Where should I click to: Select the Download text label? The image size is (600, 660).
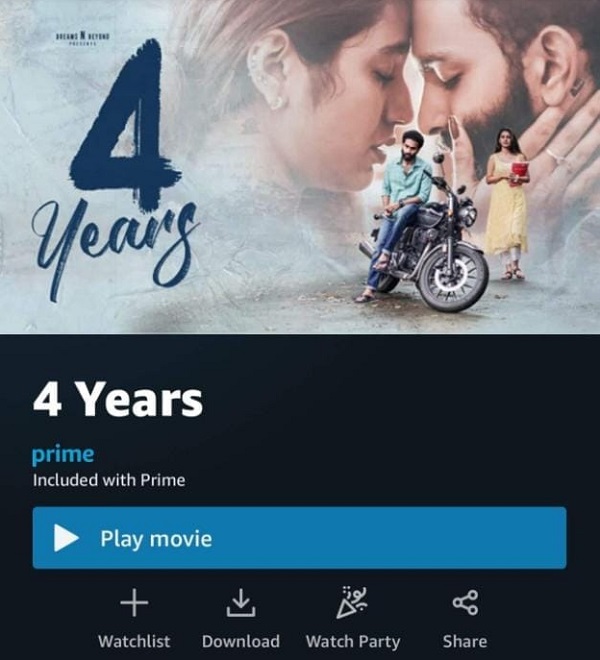241,641
